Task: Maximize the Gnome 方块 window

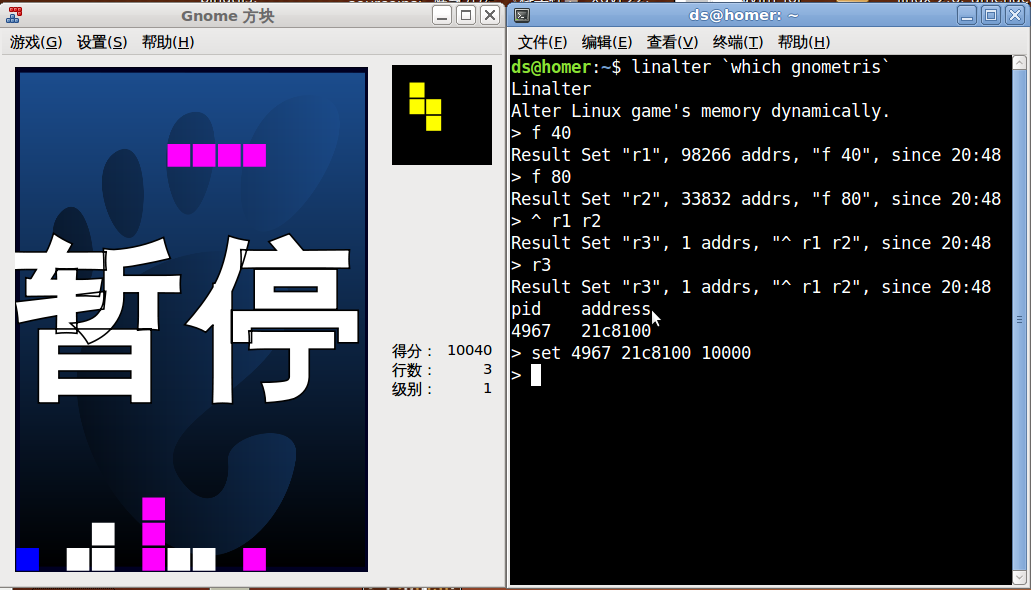Action: [466, 15]
